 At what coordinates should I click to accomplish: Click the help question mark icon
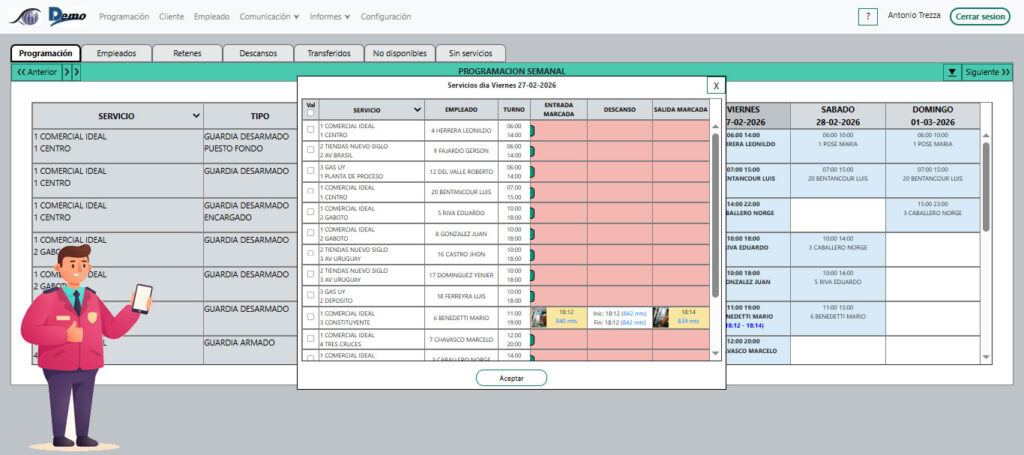[x=868, y=17]
